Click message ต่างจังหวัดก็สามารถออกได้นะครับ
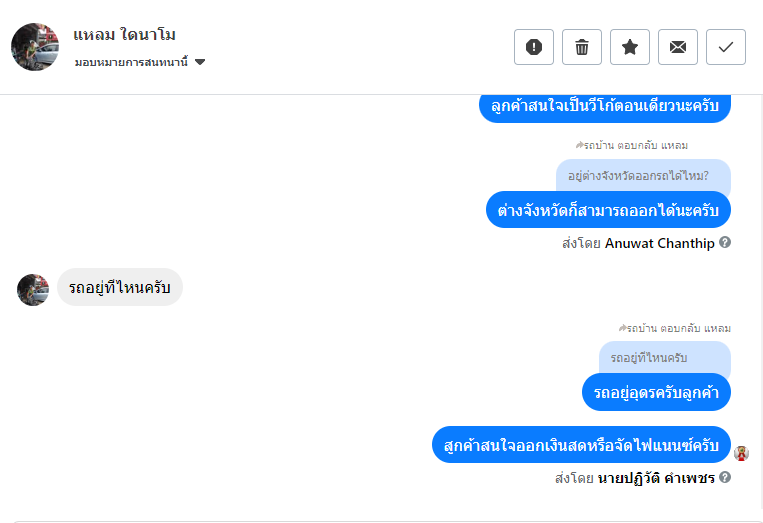Viewport: 763px width, 523px height. click(608, 210)
